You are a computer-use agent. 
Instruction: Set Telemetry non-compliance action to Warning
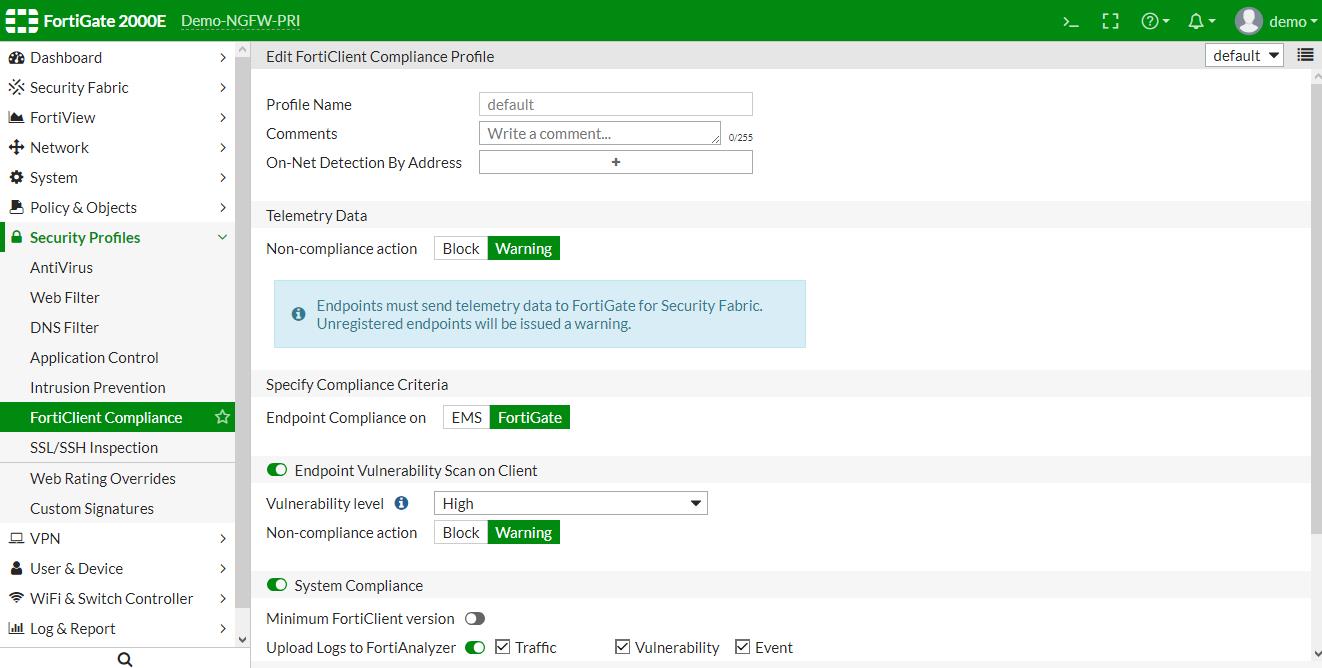[x=524, y=248]
